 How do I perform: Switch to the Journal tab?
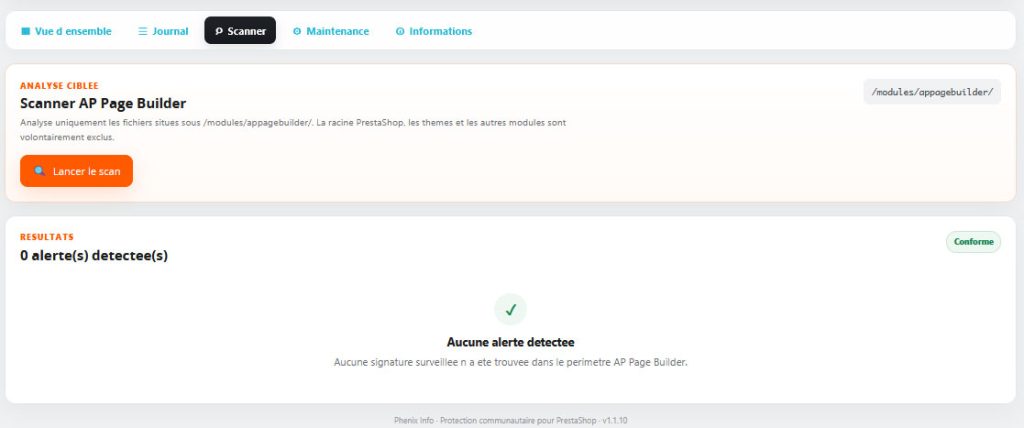pos(163,31)
